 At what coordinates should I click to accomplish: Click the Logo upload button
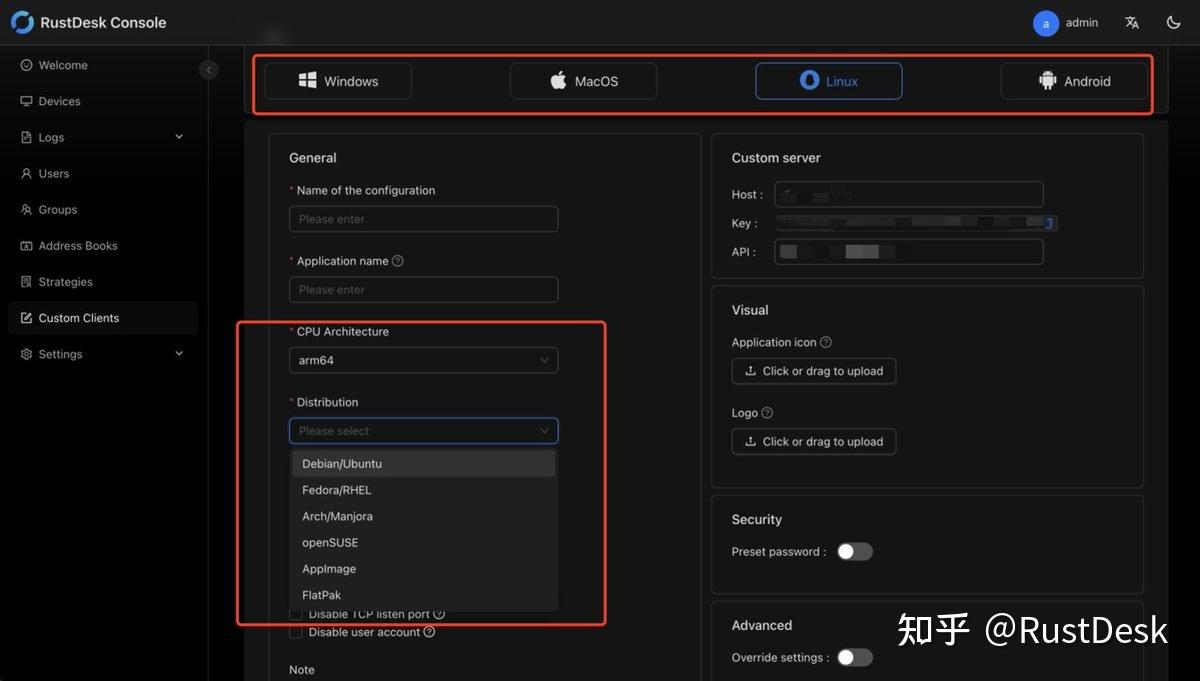pyautogui.click(x=813, y=441)
